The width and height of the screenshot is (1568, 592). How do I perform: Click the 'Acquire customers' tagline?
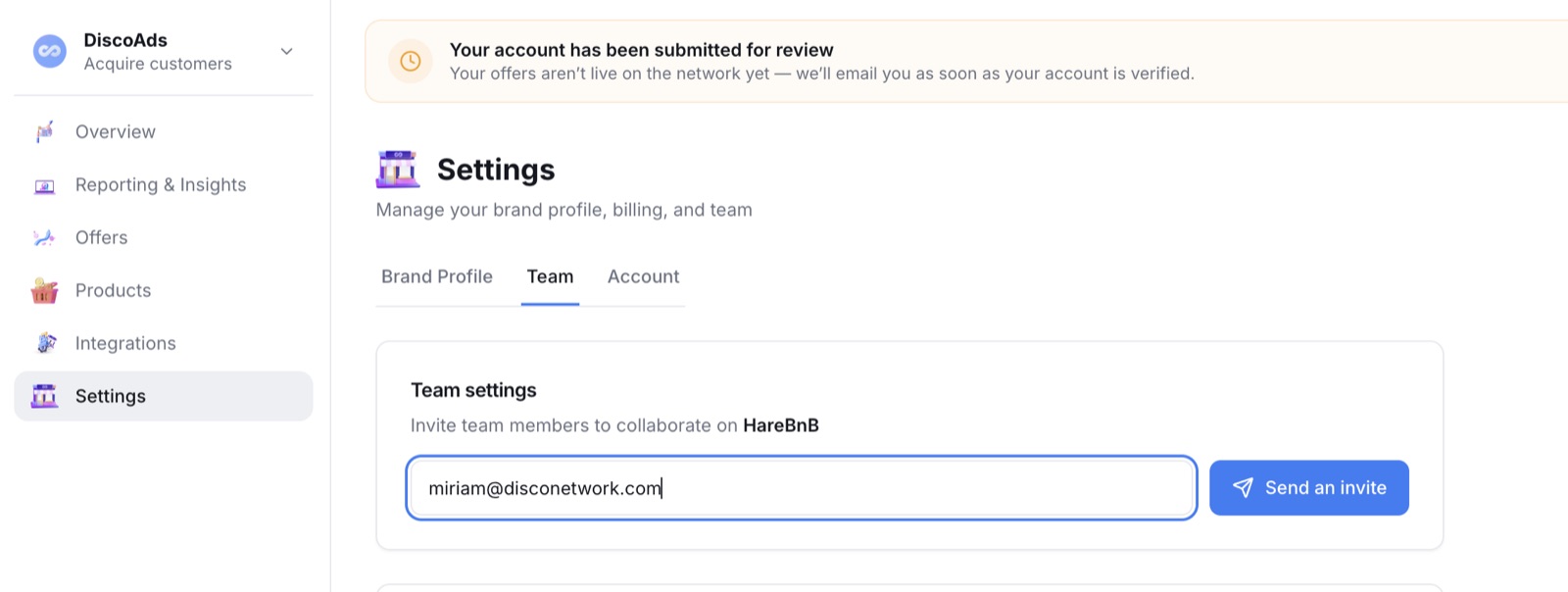(158, 64)
